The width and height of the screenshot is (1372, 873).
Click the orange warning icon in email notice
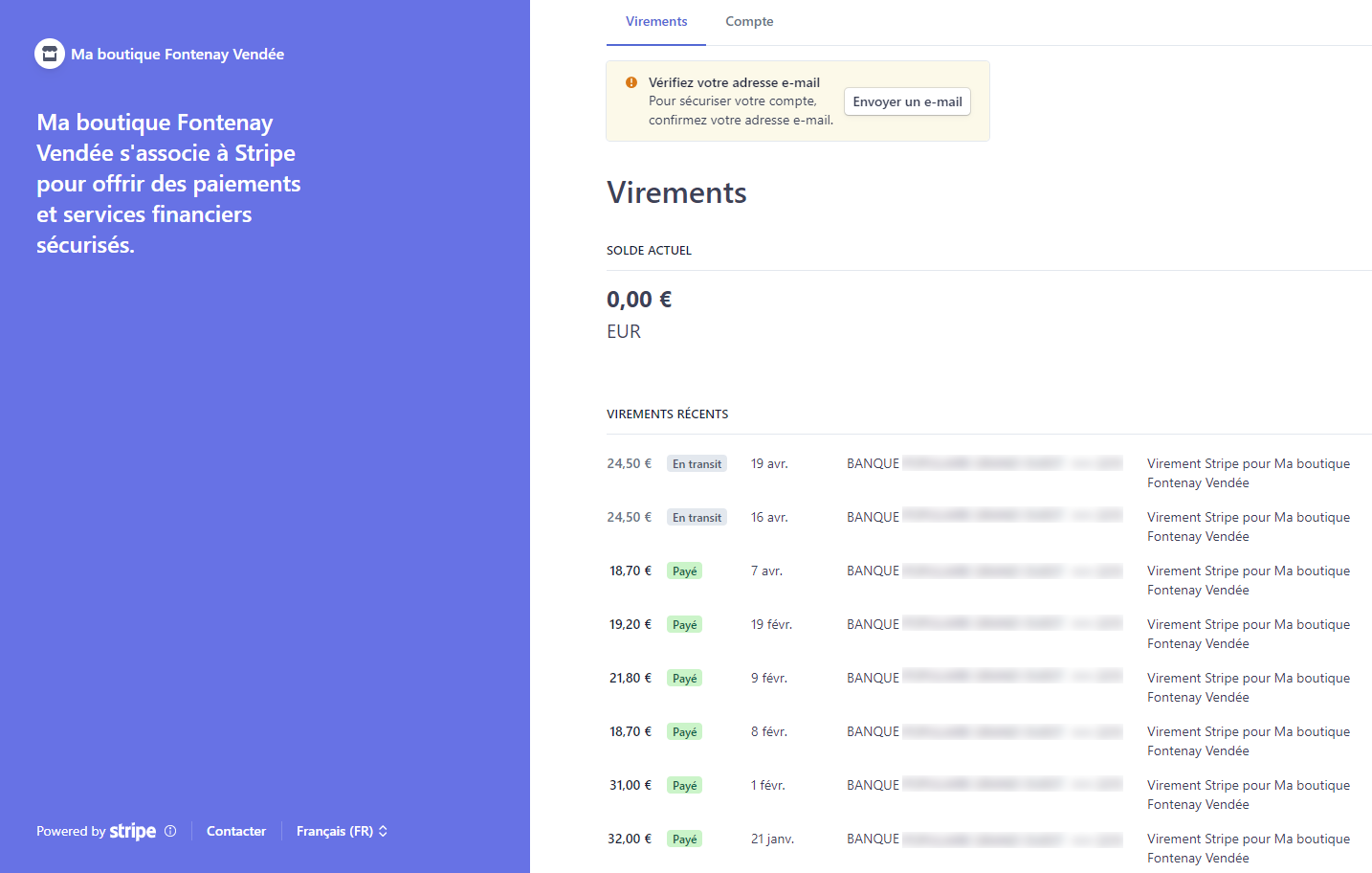point(631,82)
